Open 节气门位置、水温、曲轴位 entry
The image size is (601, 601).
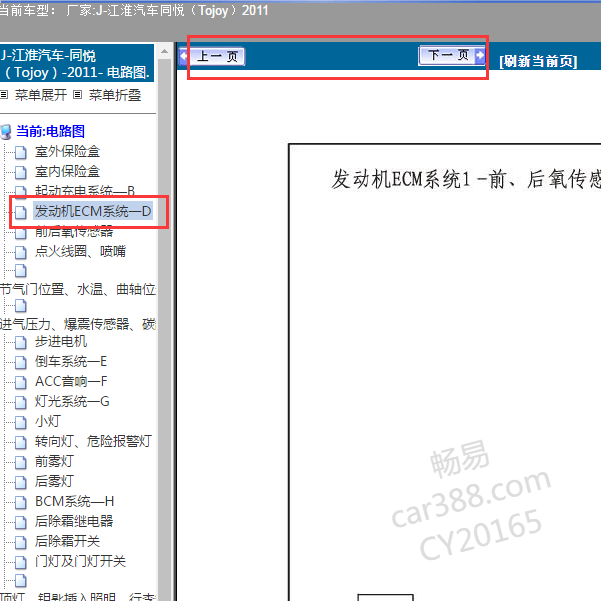(x=78, y=289)
